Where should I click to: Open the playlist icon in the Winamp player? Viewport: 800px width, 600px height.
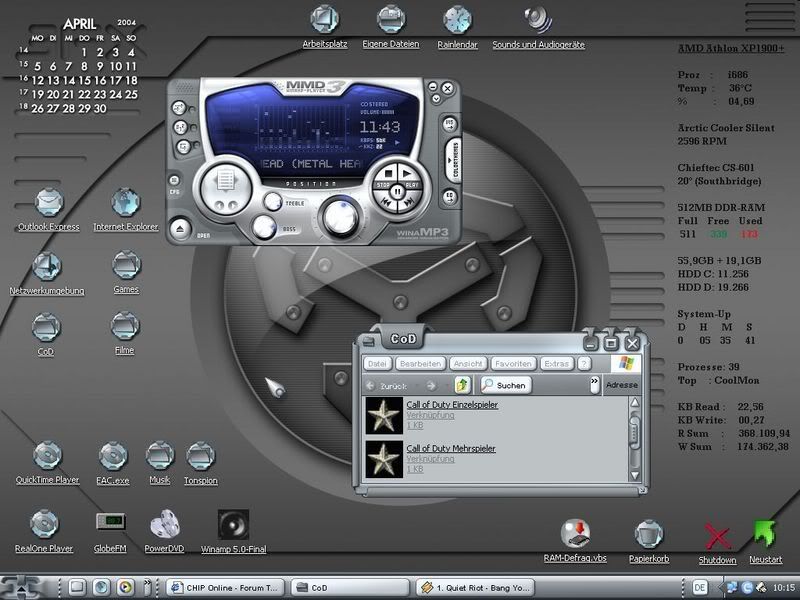coord(226,181)
